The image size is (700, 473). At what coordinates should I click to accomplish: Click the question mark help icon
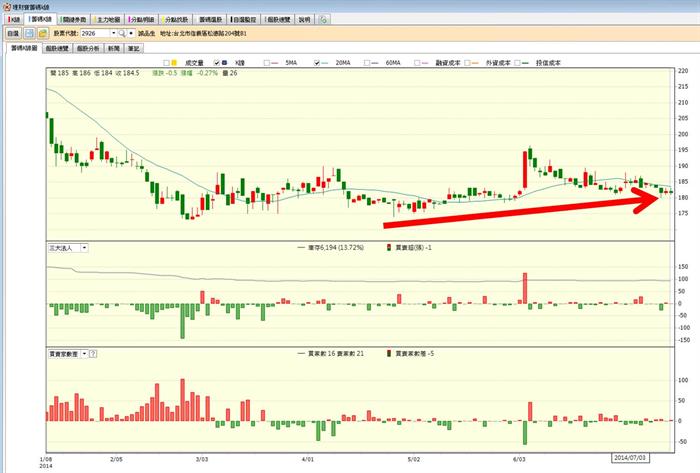click(93, 354)
